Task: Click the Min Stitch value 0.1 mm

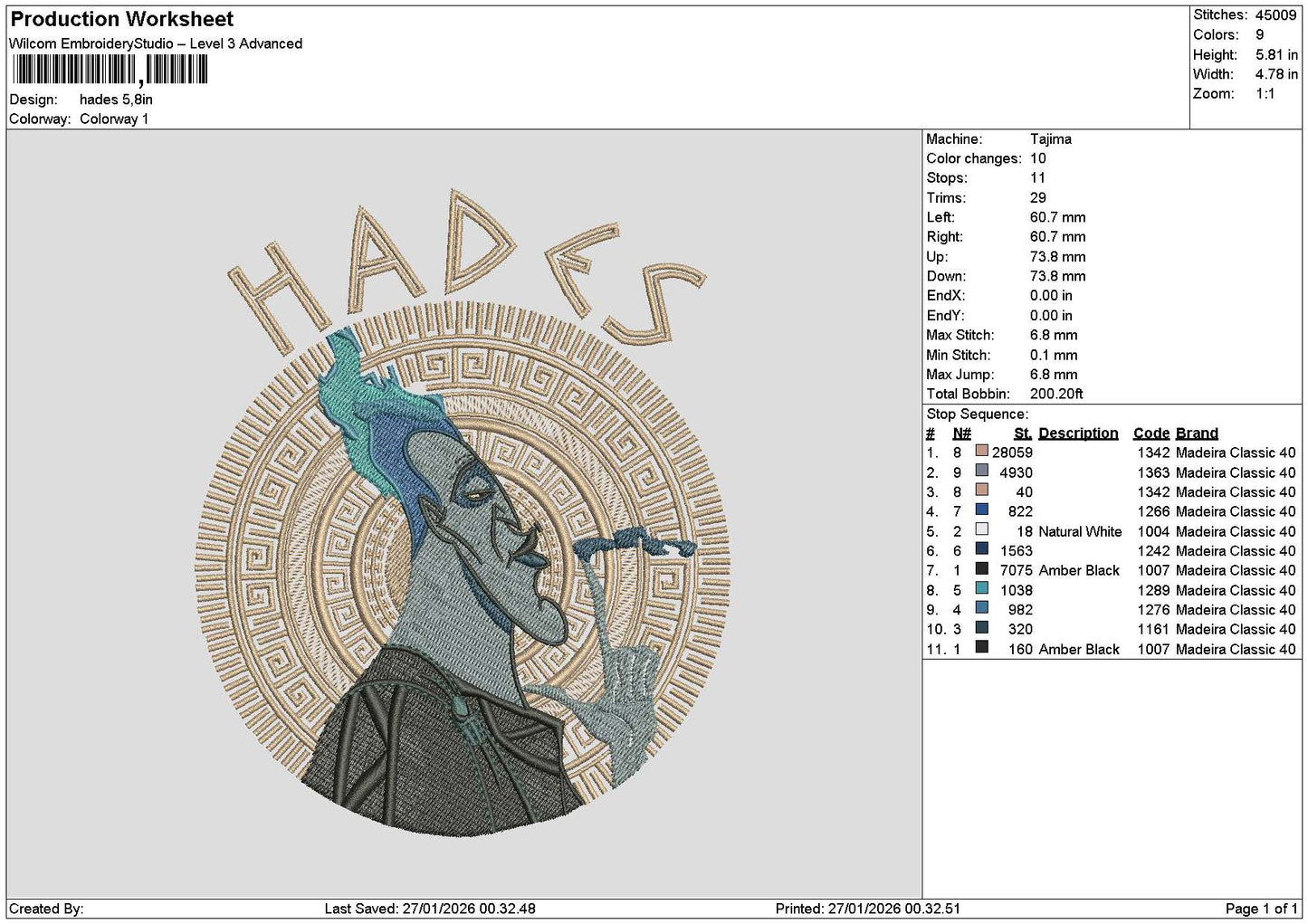Action: point(1054,355)
